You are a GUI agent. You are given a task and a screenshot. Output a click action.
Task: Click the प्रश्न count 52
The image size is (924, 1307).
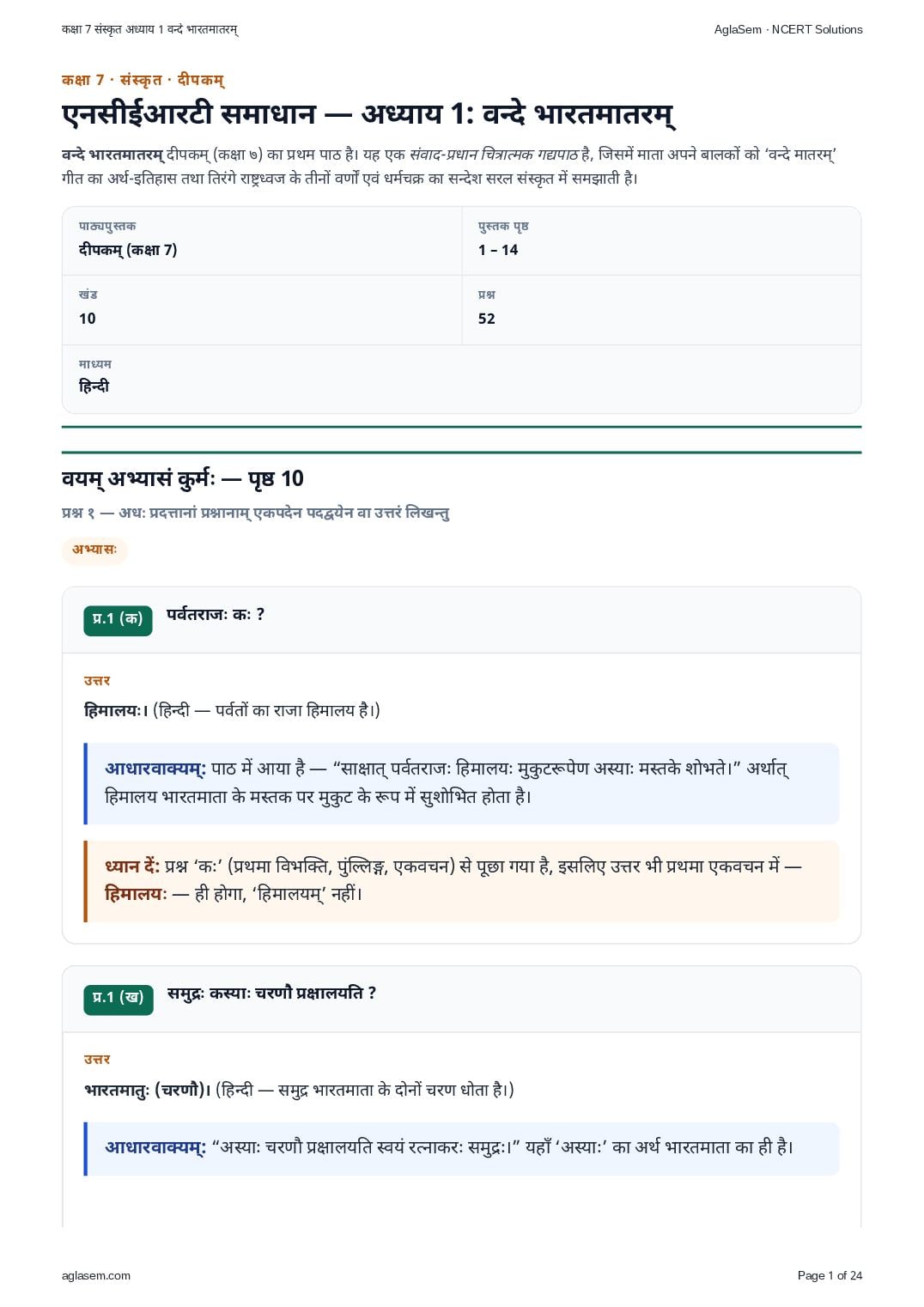[487, 319]
